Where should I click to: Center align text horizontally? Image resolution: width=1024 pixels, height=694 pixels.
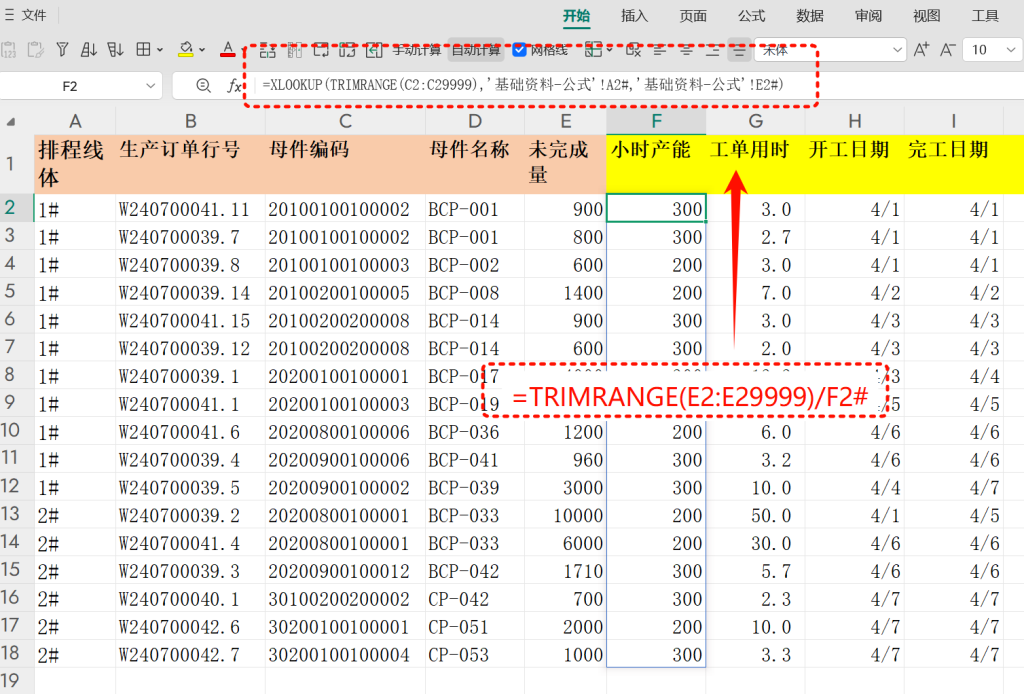click(x=686, y=50)
